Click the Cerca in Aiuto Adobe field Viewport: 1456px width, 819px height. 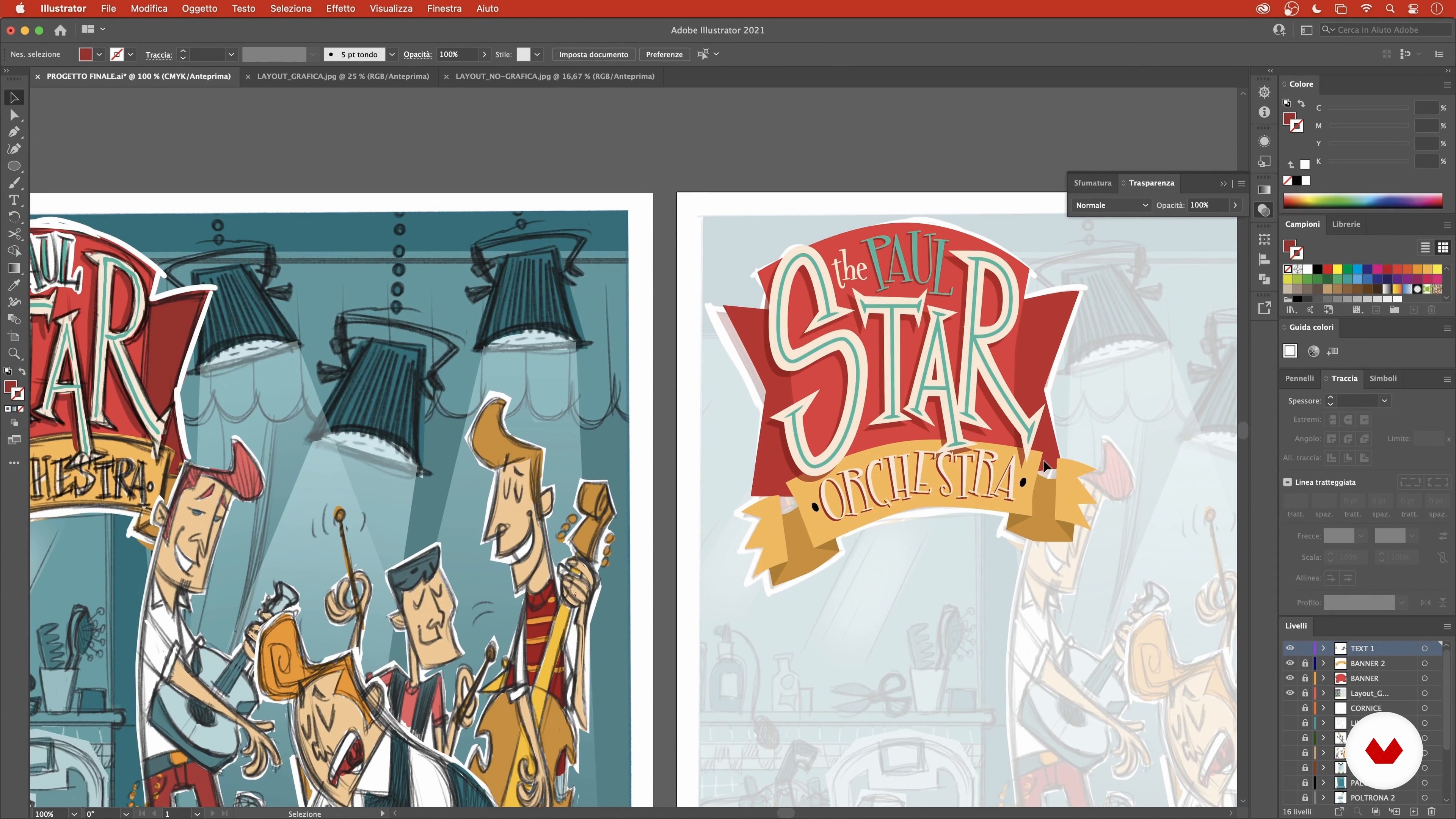click(x=1386, y=30)
